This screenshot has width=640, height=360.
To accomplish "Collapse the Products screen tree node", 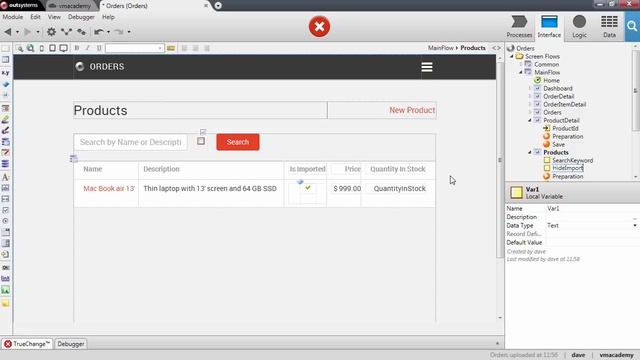I will [x=530, y=152].
